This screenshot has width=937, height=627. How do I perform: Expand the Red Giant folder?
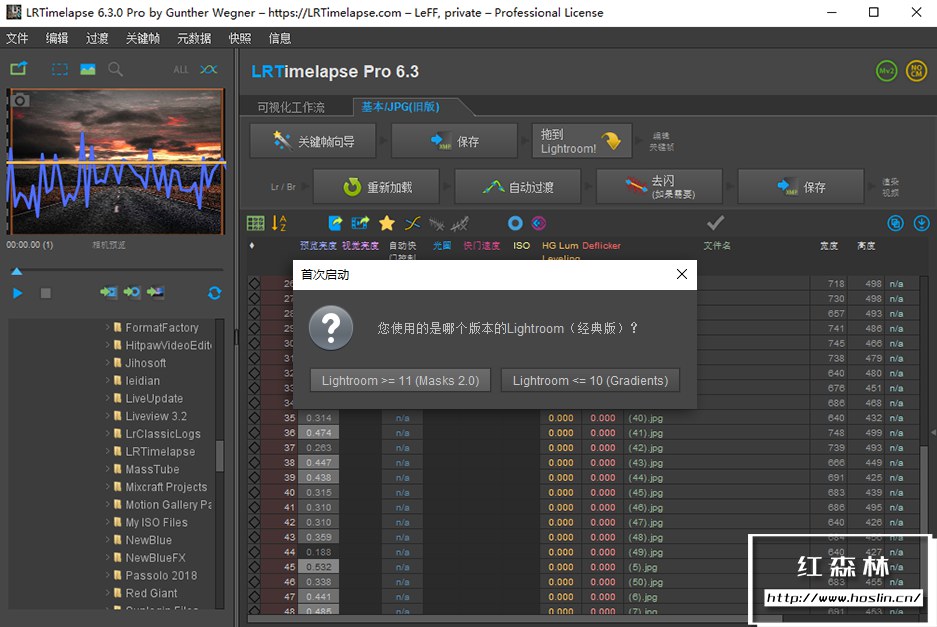108,593
